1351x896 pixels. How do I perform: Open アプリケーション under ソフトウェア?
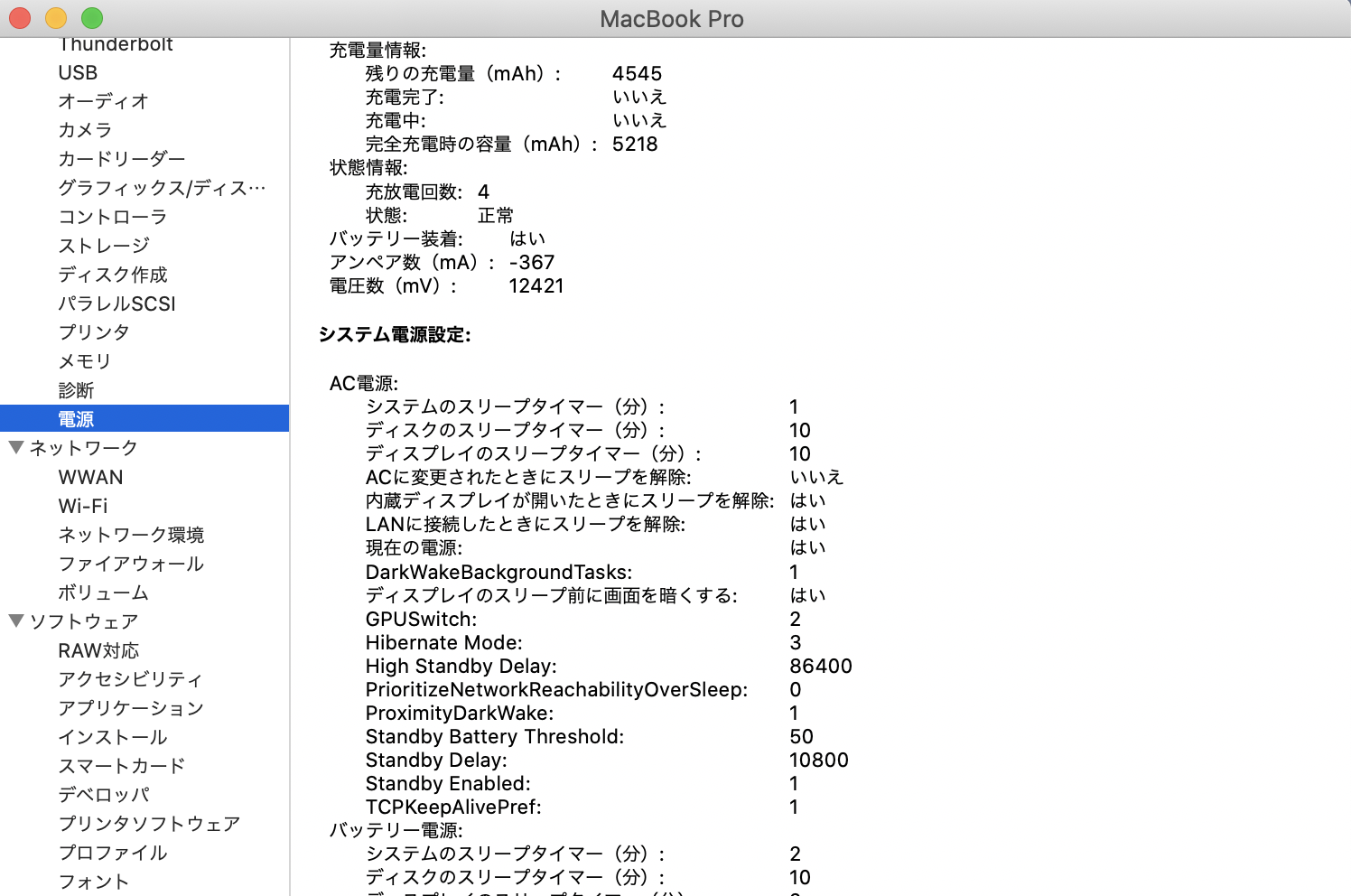tap(131, 708)
